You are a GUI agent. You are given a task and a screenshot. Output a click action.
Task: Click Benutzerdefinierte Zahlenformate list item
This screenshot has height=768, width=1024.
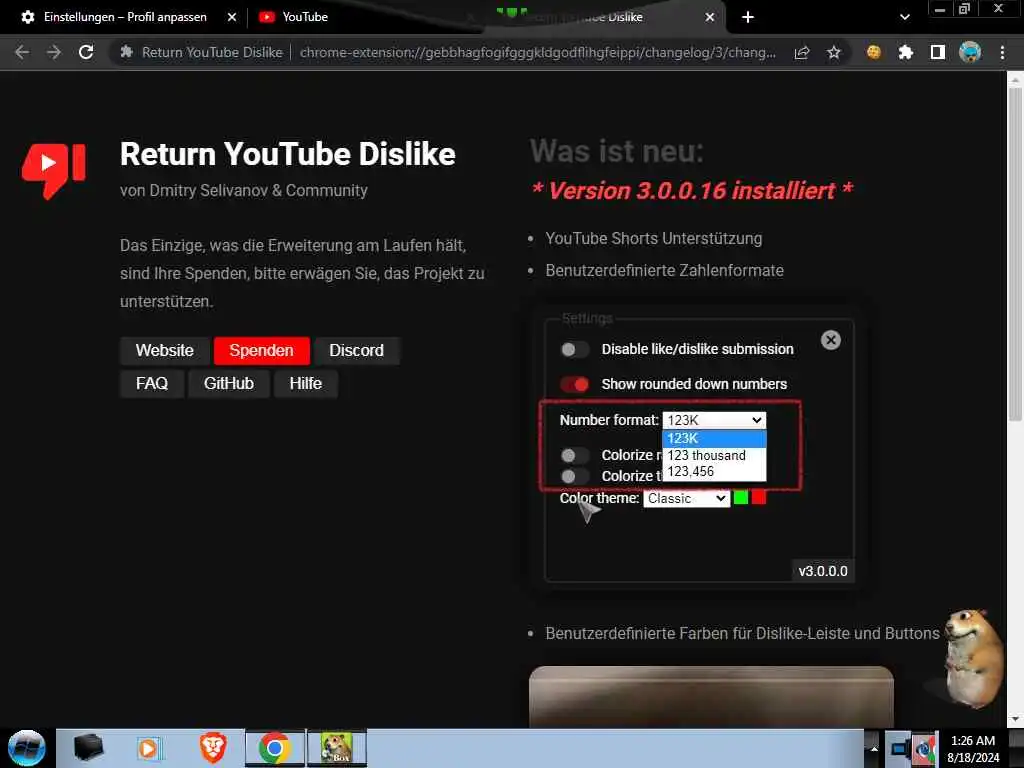click(x=664, y=270)
